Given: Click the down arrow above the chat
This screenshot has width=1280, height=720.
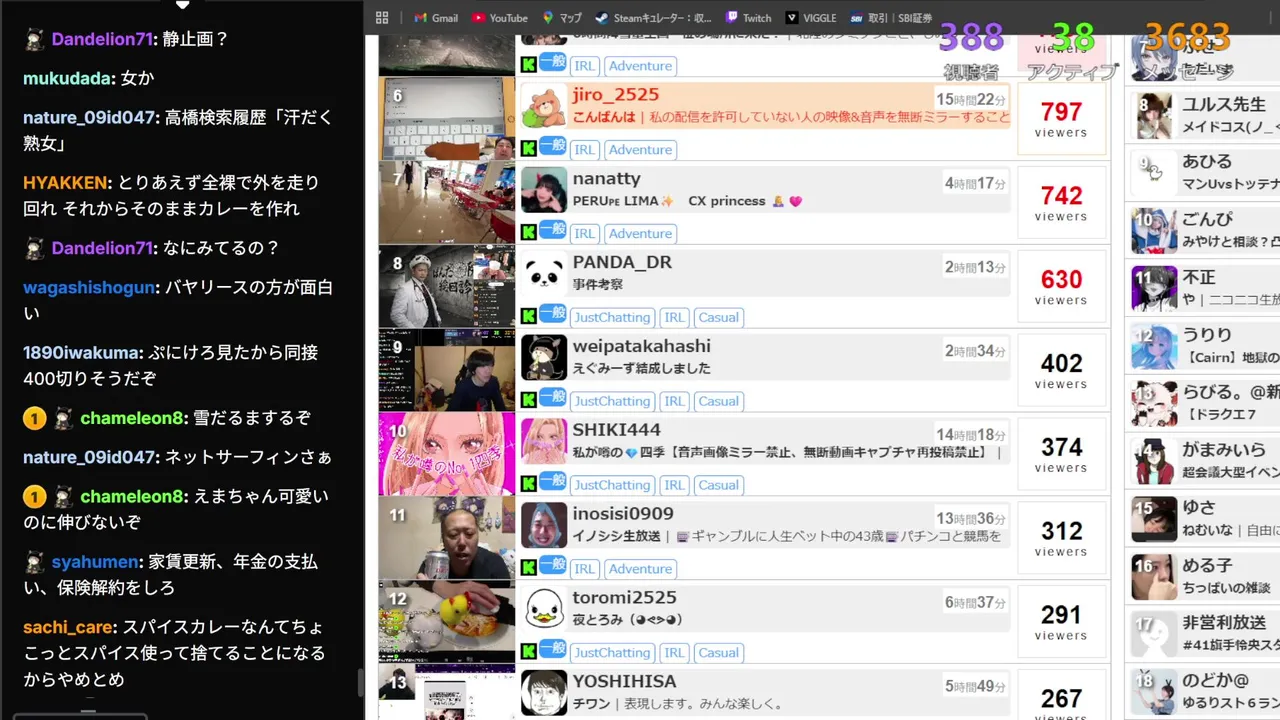Looking at the screenshot, I should click(182, 5).
